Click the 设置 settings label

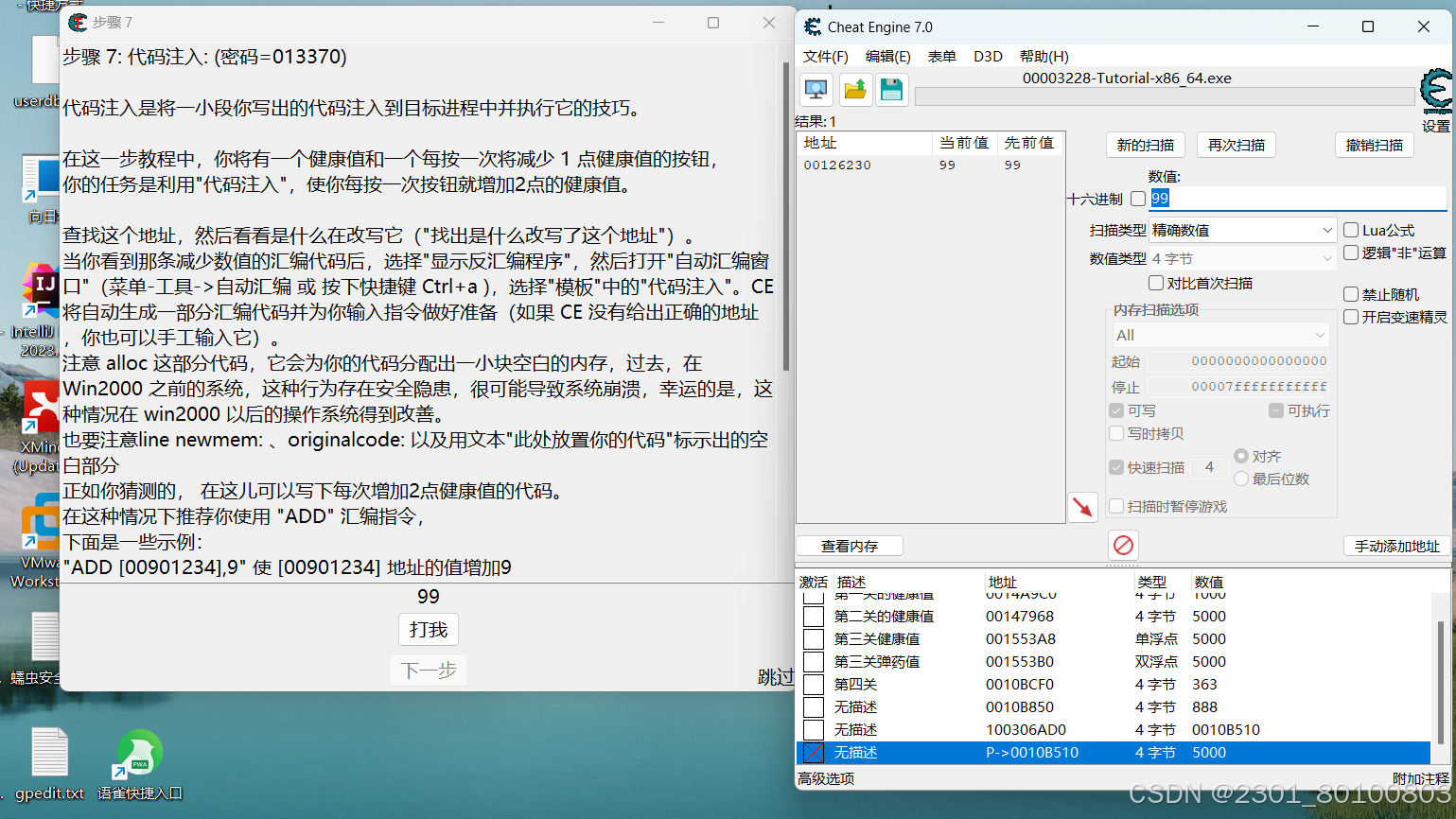[1436, 126]
